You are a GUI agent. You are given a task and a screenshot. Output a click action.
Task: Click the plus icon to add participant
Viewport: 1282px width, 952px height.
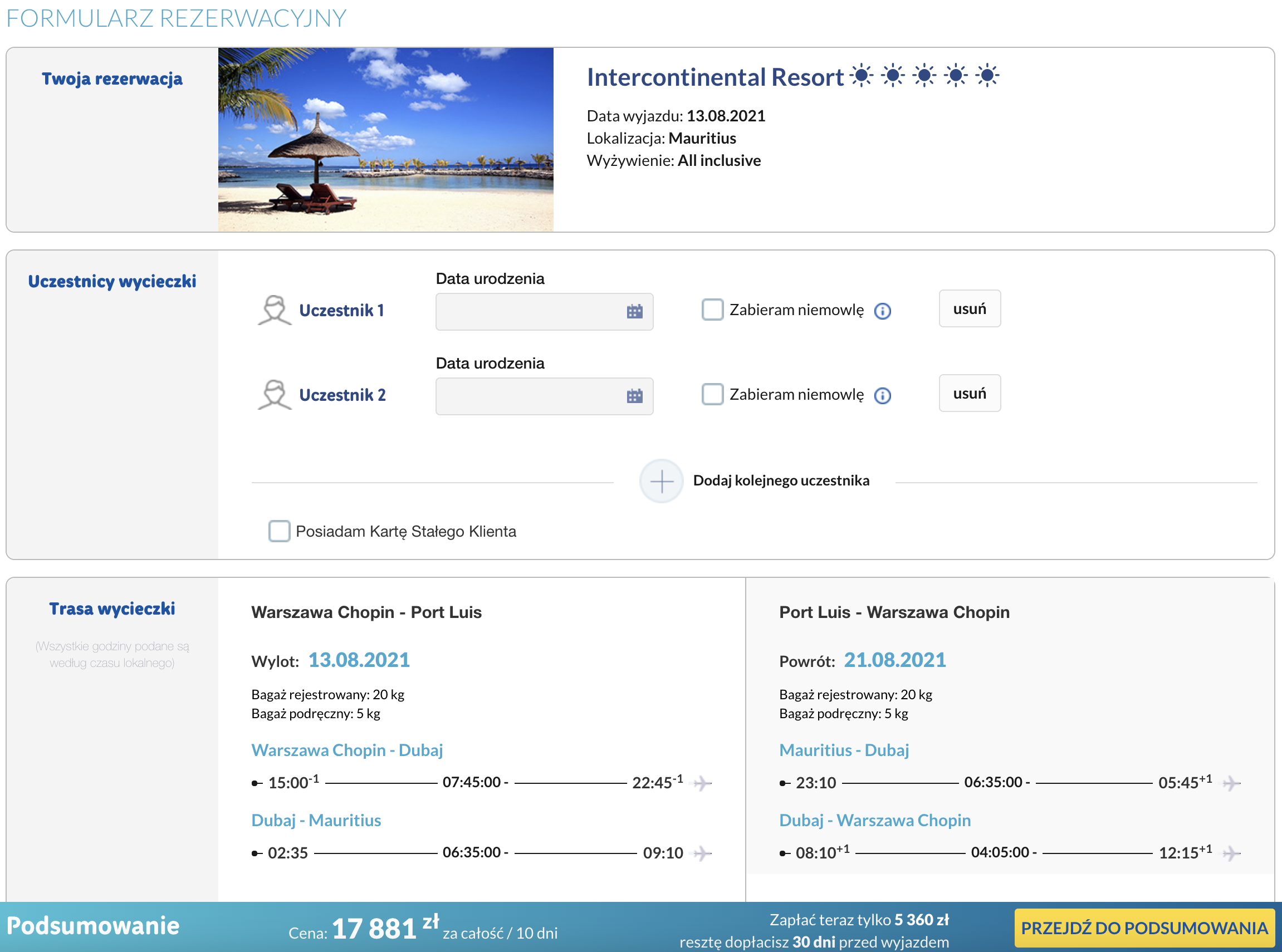[661, 481]
